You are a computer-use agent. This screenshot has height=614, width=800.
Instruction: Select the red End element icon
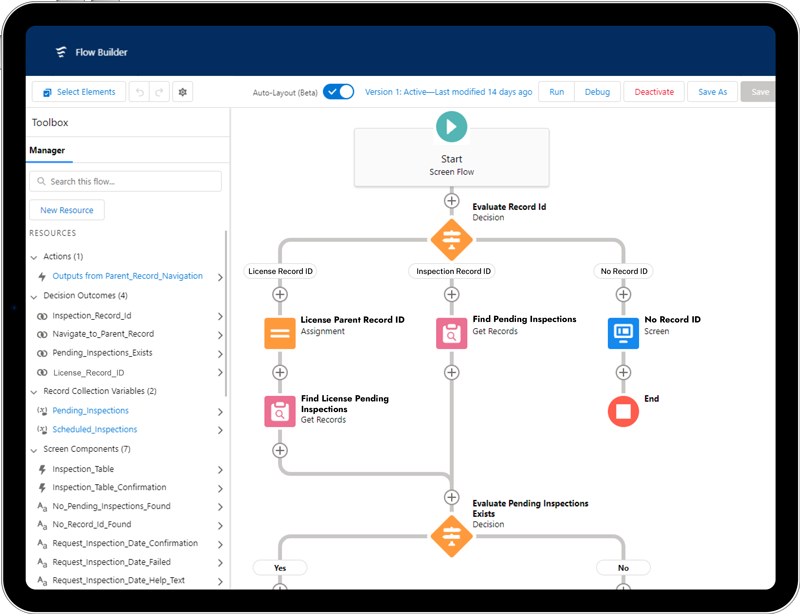coord(623,411)
